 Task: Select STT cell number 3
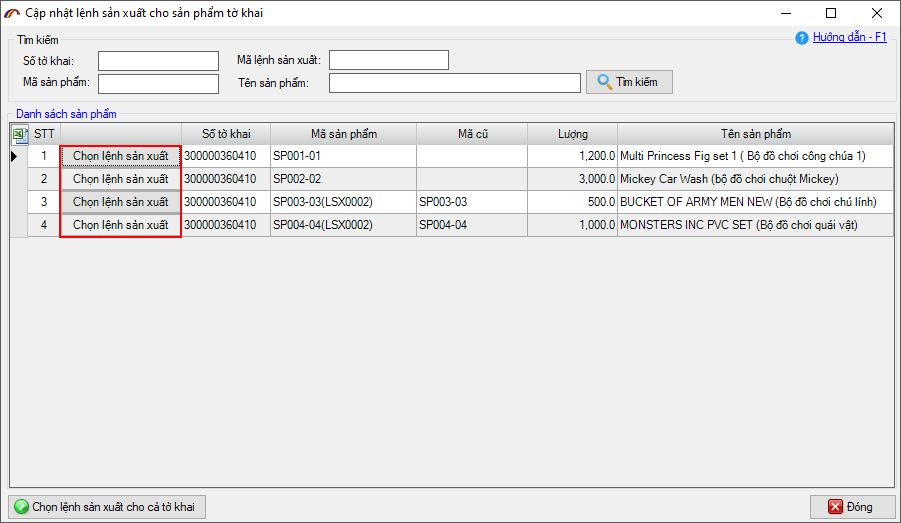[44, 202]
